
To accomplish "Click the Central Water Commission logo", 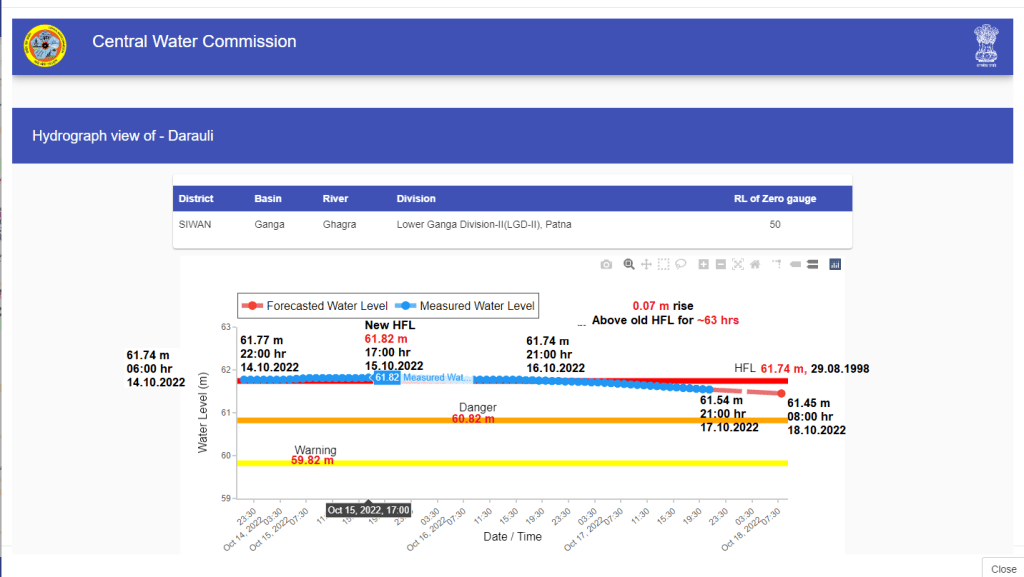I will (x=45, y=45).
